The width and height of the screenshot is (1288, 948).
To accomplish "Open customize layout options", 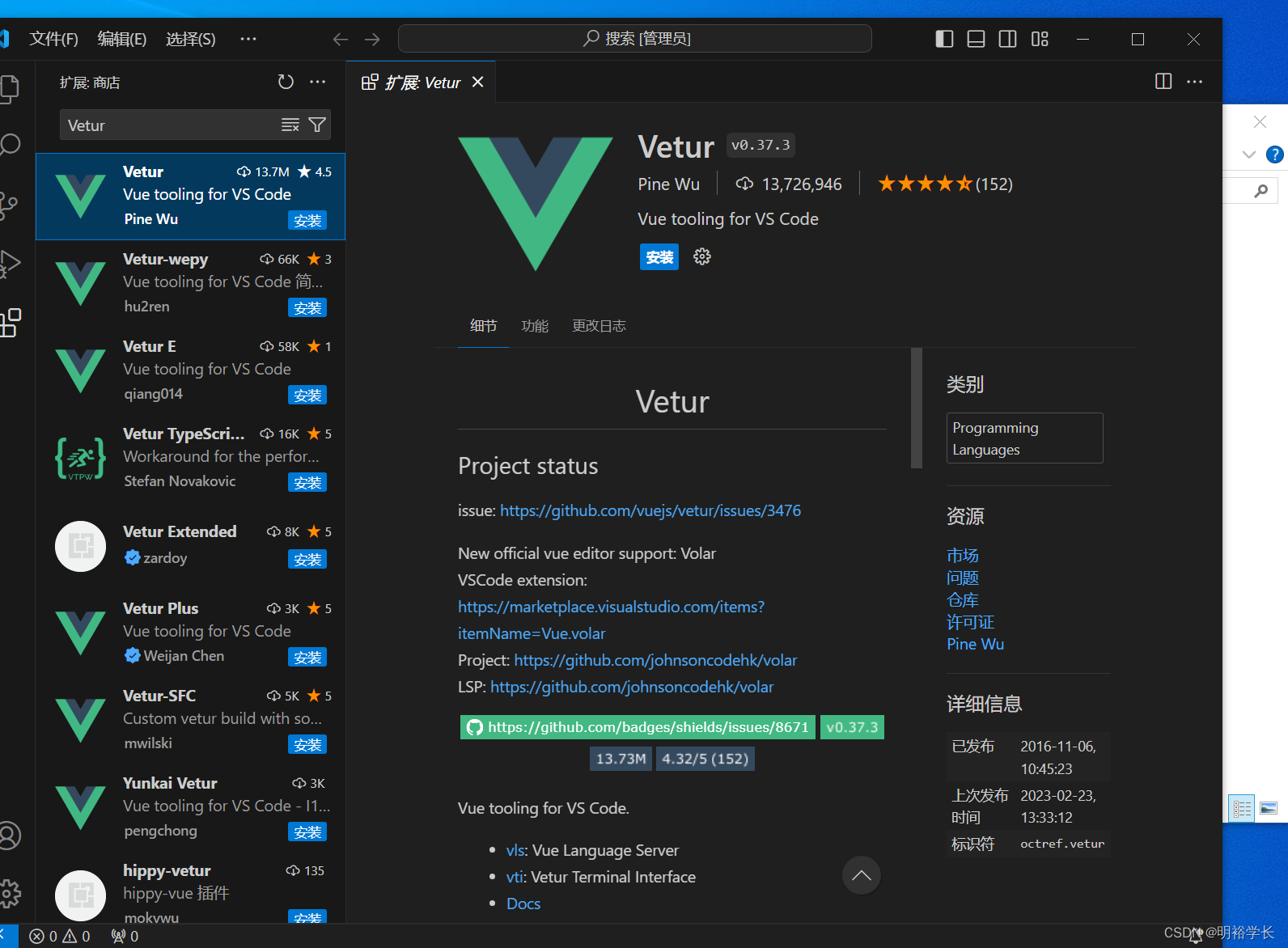I will 1040,39.
